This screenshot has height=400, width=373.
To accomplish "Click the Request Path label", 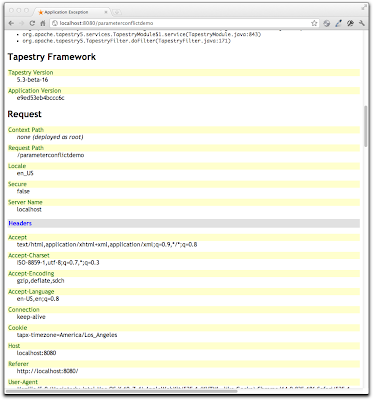I will coord(26,148).
